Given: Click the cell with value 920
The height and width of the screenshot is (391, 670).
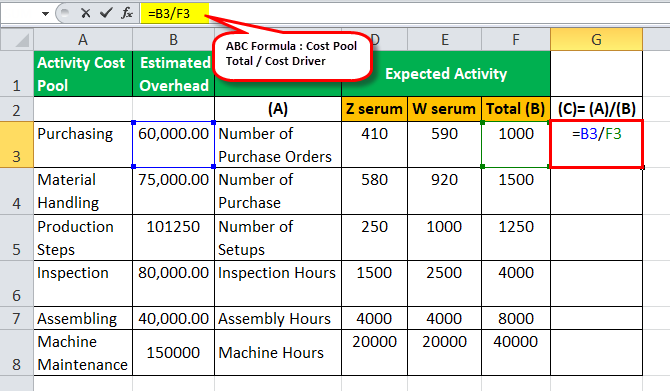Looking at the screenshot, I should 444,191.
